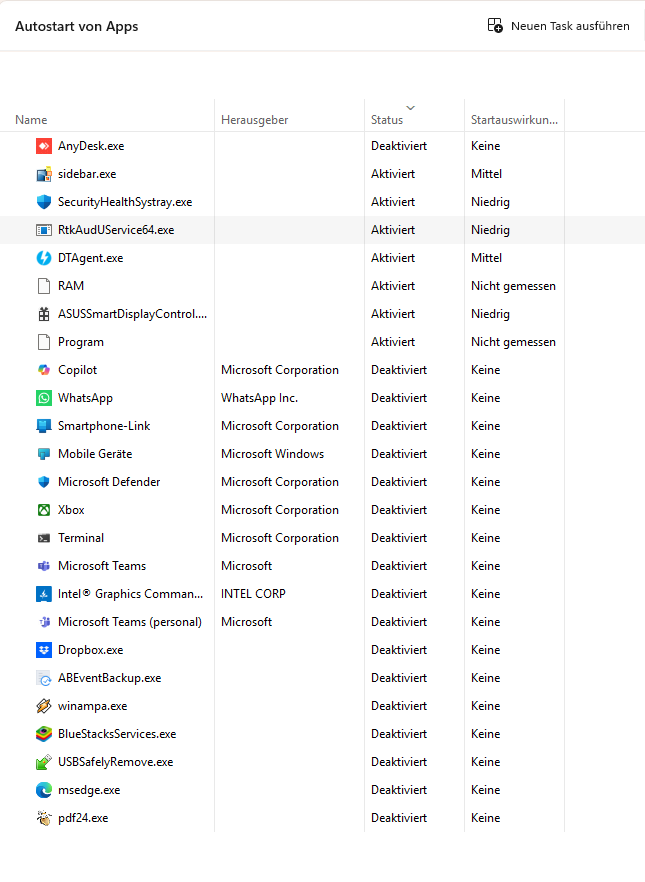This screenshot has height=882, width=645.
Task: Click the Aktiviert status of sidebar.exe
Action: (393, 174)
